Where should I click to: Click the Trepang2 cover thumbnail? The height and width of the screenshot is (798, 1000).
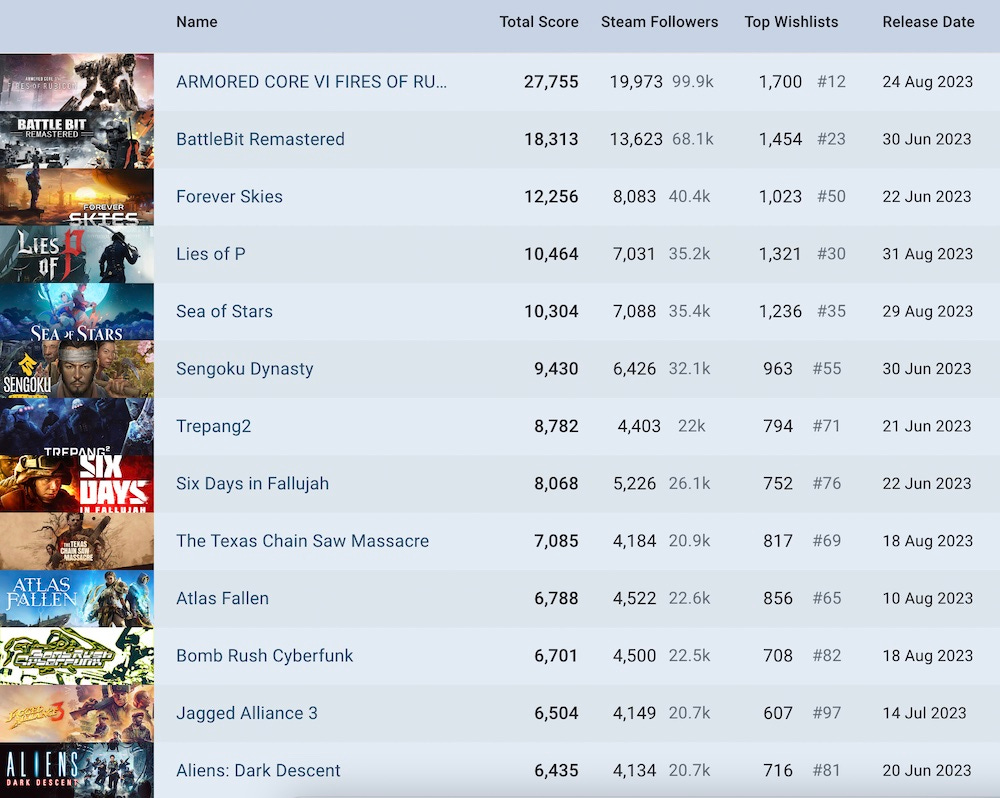click(x=77, y=426)
